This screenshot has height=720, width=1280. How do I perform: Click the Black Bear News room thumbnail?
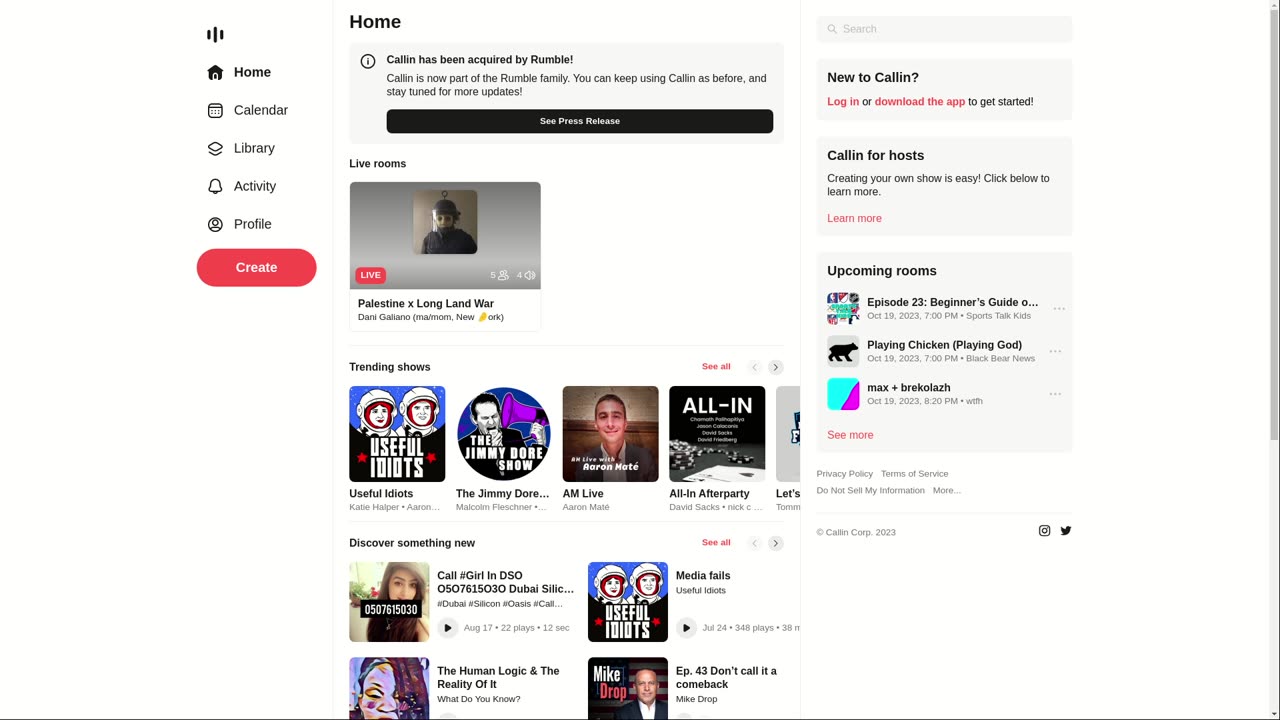(x=843, y=352)
